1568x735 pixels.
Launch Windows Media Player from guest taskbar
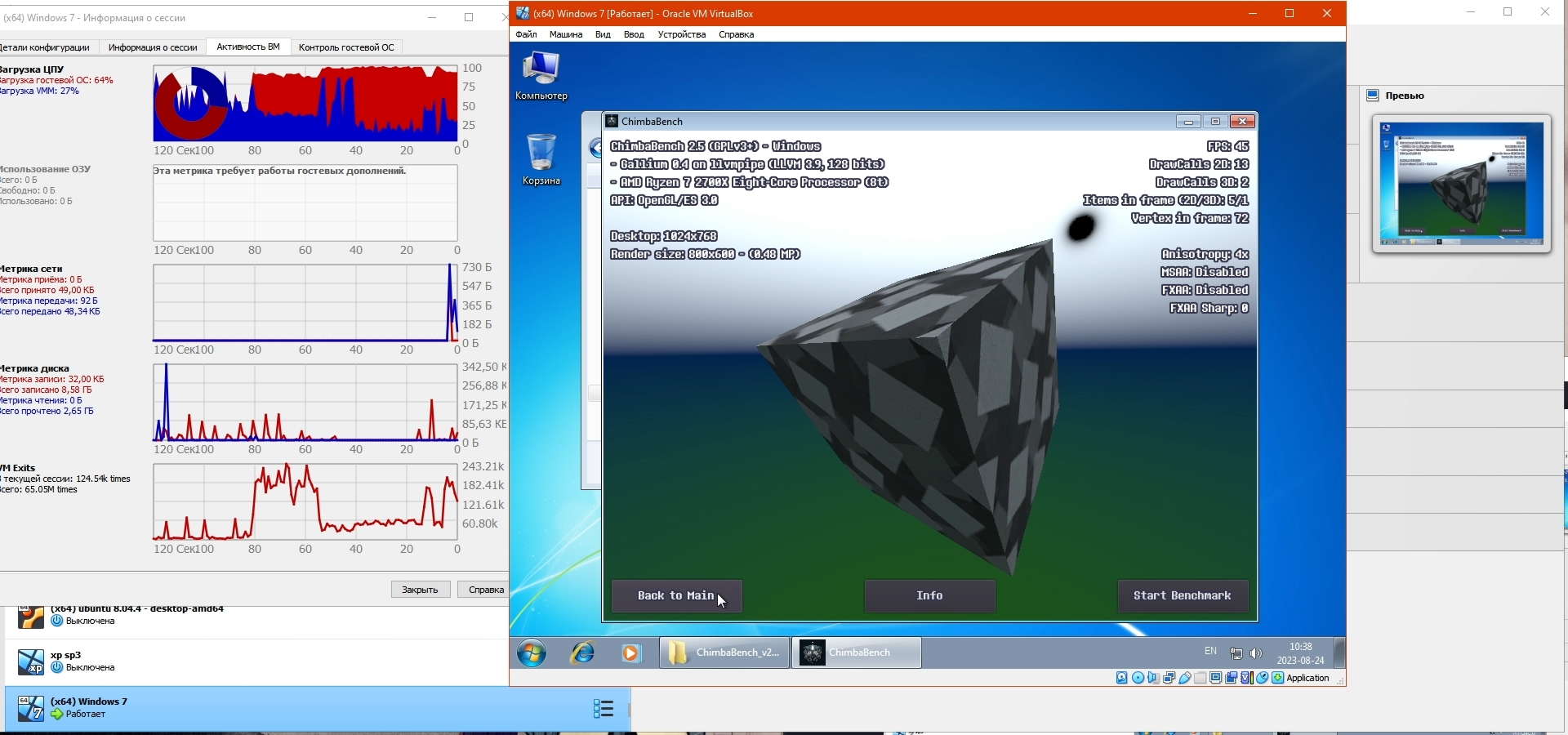[x=630, y=653]
